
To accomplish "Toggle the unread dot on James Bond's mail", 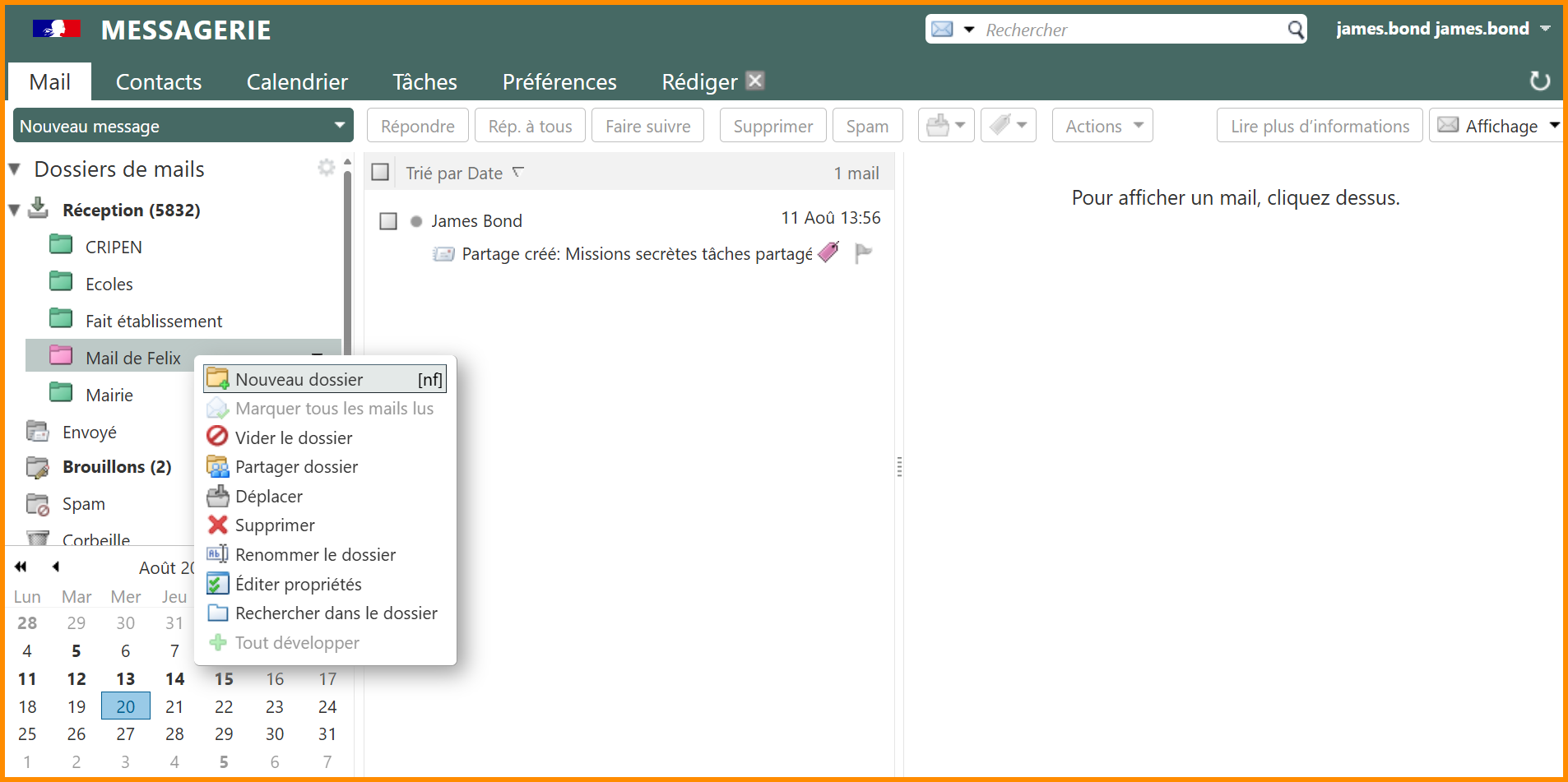I will coord(416,221).
